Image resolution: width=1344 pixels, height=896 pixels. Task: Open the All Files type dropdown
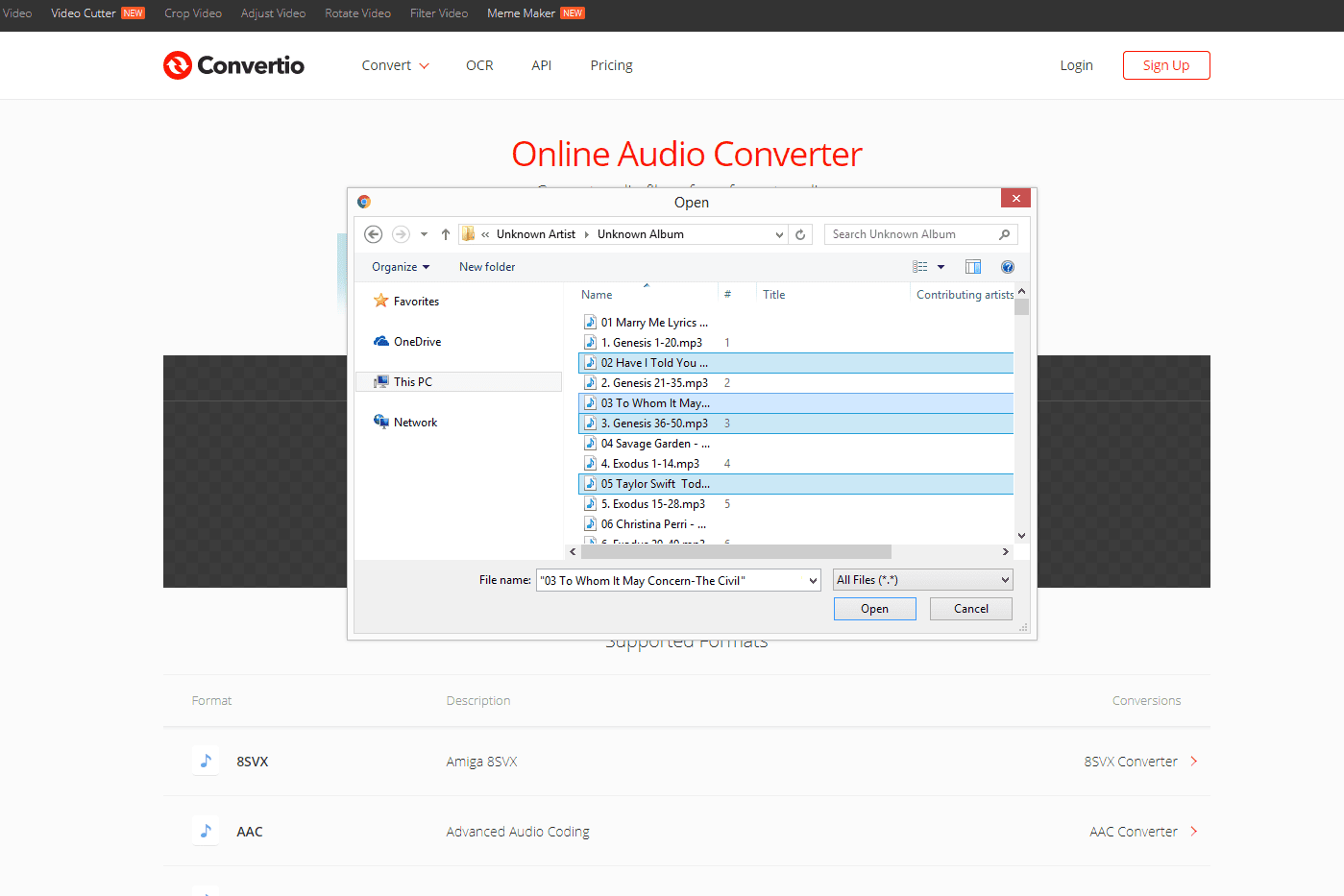tap(922, 580)
